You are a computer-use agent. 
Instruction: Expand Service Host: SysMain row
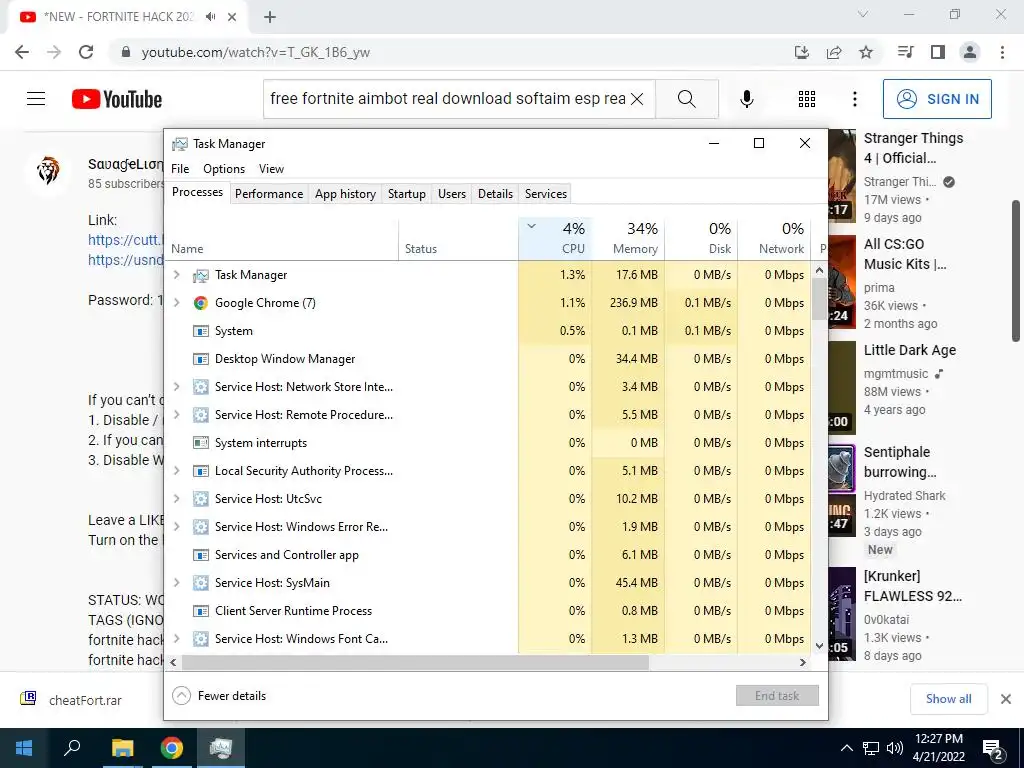point(176,583)
